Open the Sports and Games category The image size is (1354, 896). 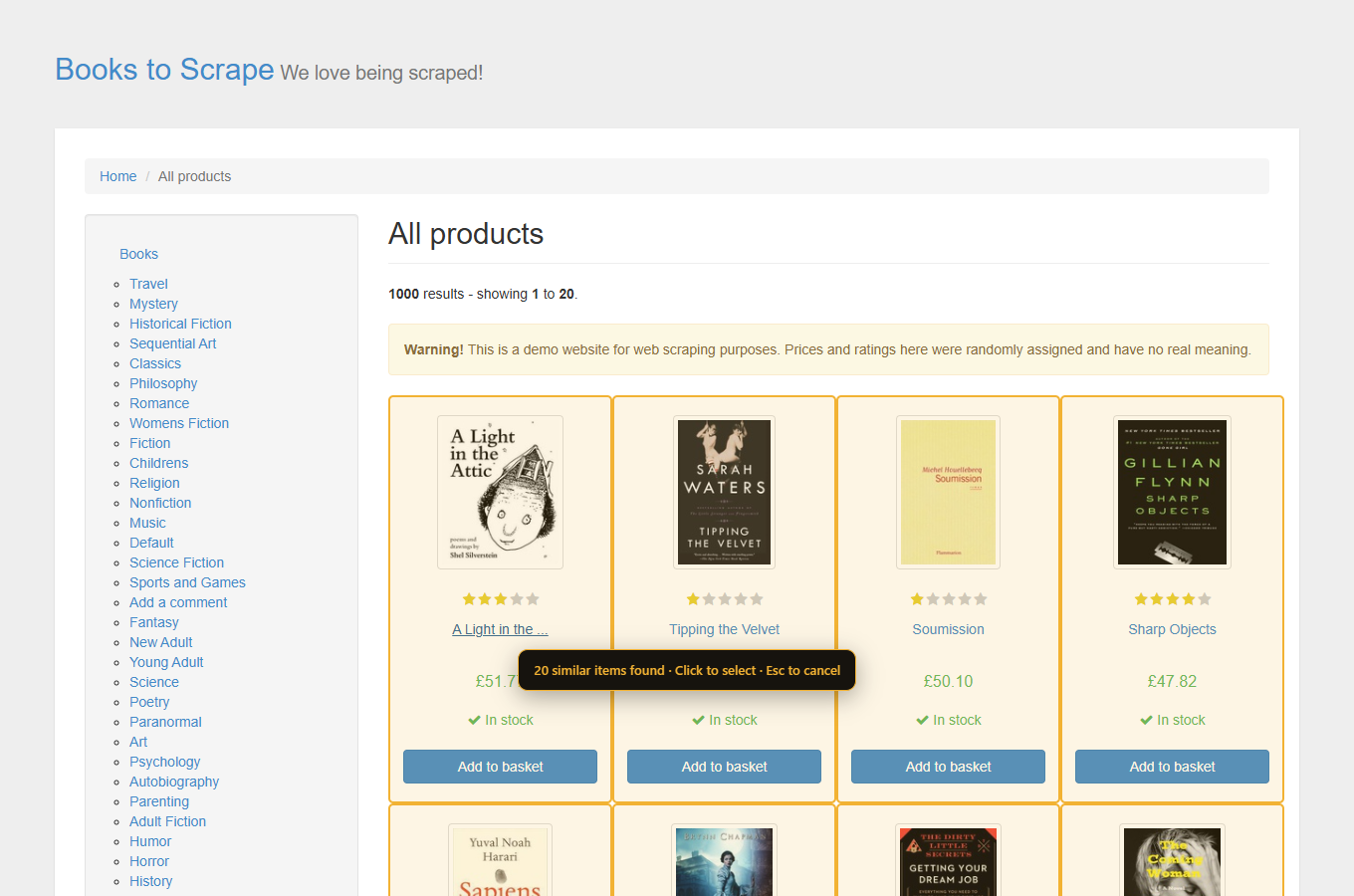(187, 582)
